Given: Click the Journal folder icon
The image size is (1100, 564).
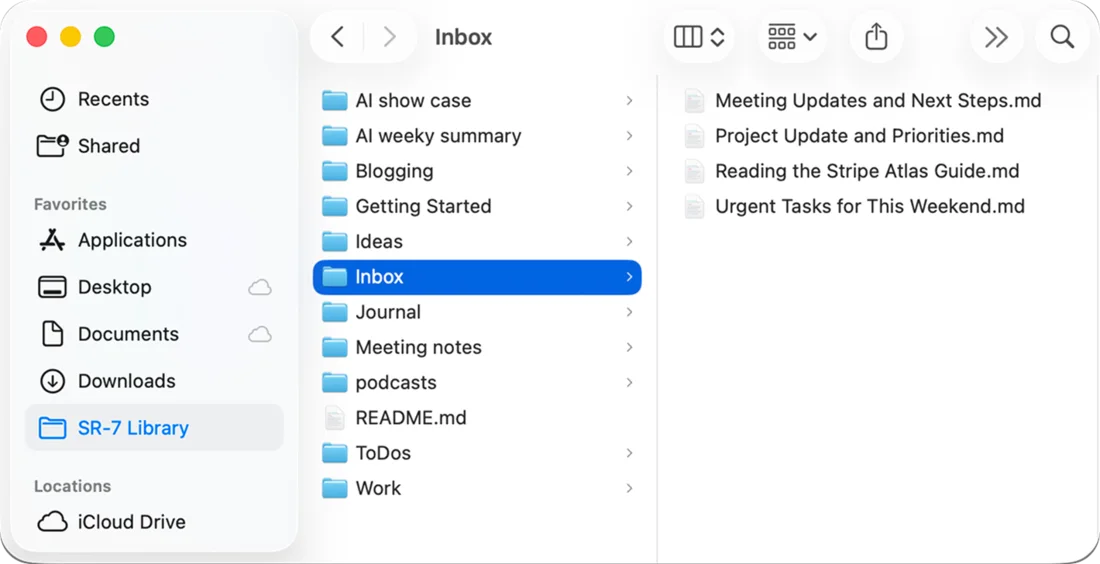Looking at the screenshot, I should pos(335,312).
